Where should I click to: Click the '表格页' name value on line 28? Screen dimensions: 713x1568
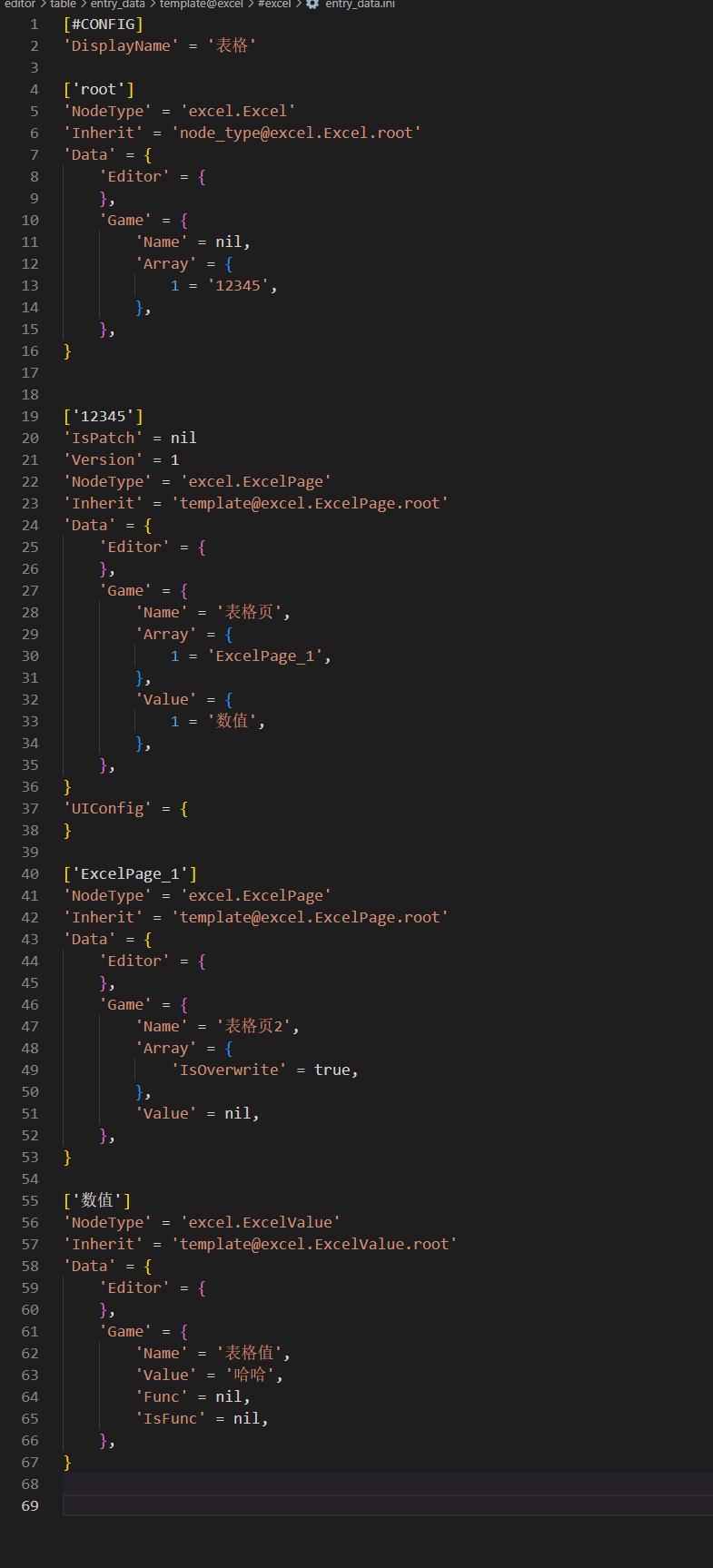[250, 612]
